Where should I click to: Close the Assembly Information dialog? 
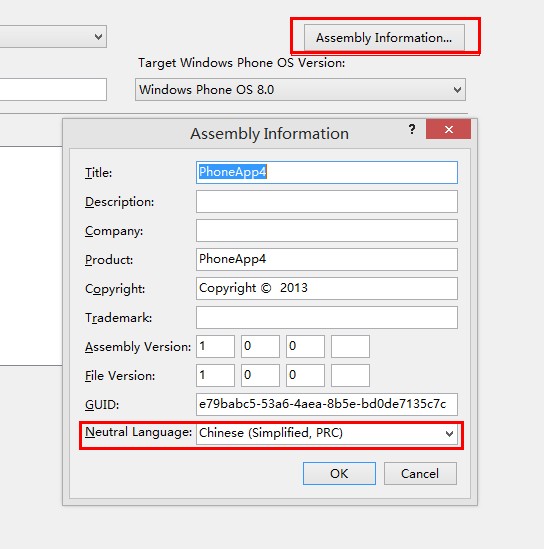coord(448,129)
